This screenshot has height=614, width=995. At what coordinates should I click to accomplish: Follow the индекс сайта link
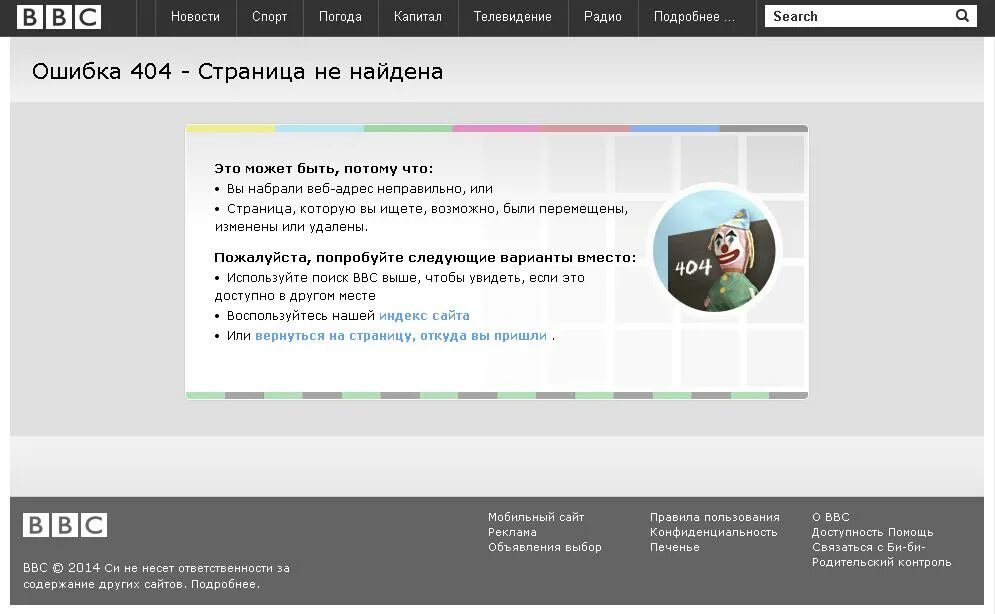pyautogui.click(x=424, y=316)
